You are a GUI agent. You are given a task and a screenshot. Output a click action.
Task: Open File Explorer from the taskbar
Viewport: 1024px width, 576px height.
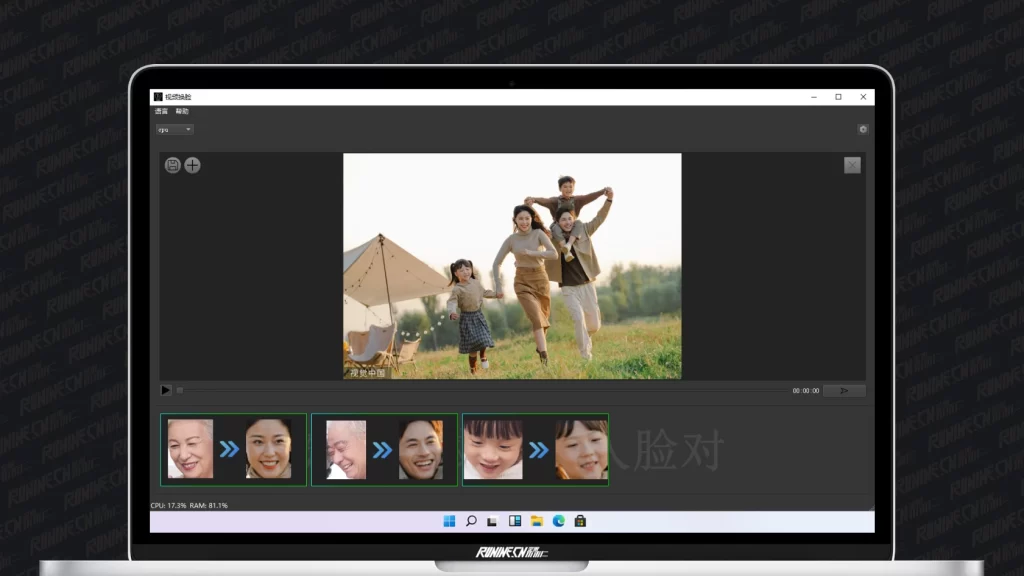click(x=536, y=521)
